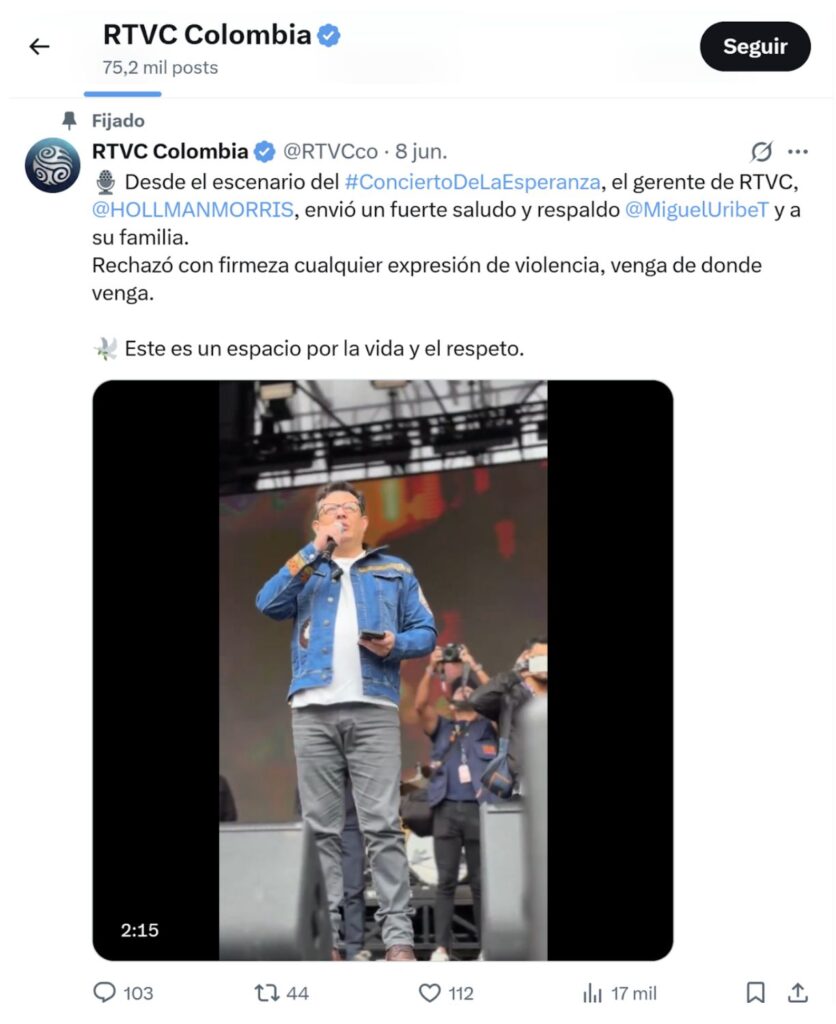Click the RTVC Colombia profile avatar
Image resolution: width=836 pixels, height=1024 pixels.
point(53,166)
